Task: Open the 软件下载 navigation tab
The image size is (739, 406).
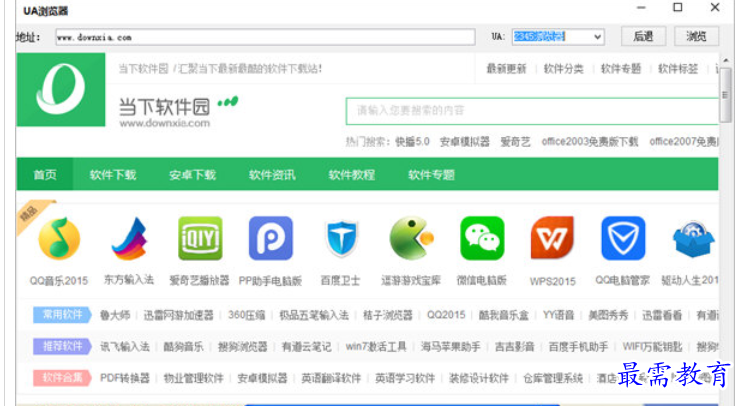Action: pyautogui.click(x=113, y=175)
